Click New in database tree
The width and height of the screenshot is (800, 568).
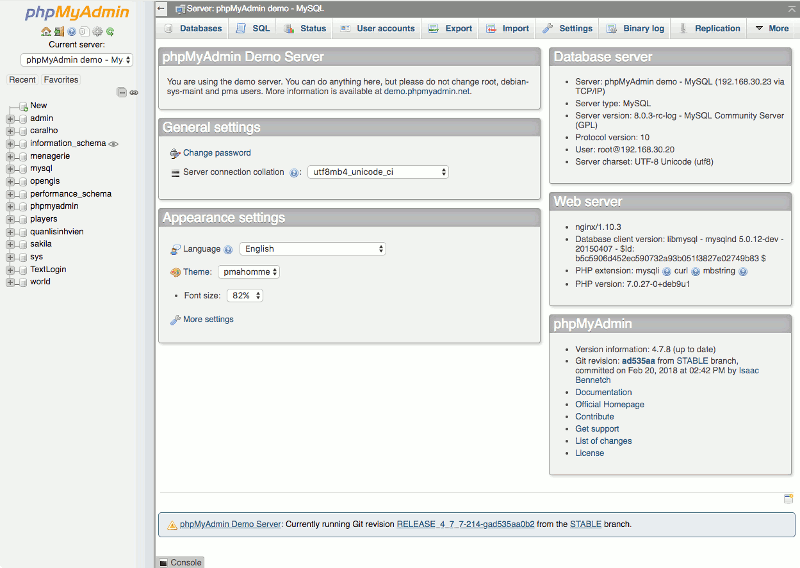[x=38, y=106]
